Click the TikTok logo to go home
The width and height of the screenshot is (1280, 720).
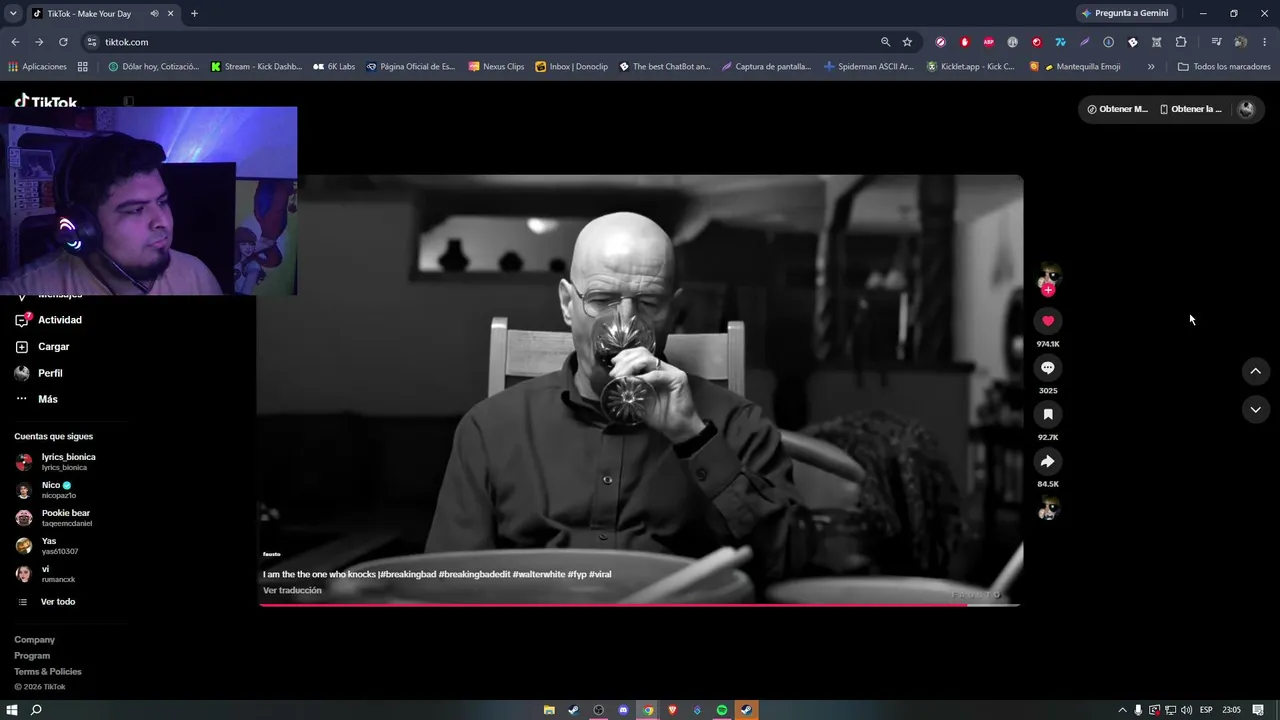(46, 101)
